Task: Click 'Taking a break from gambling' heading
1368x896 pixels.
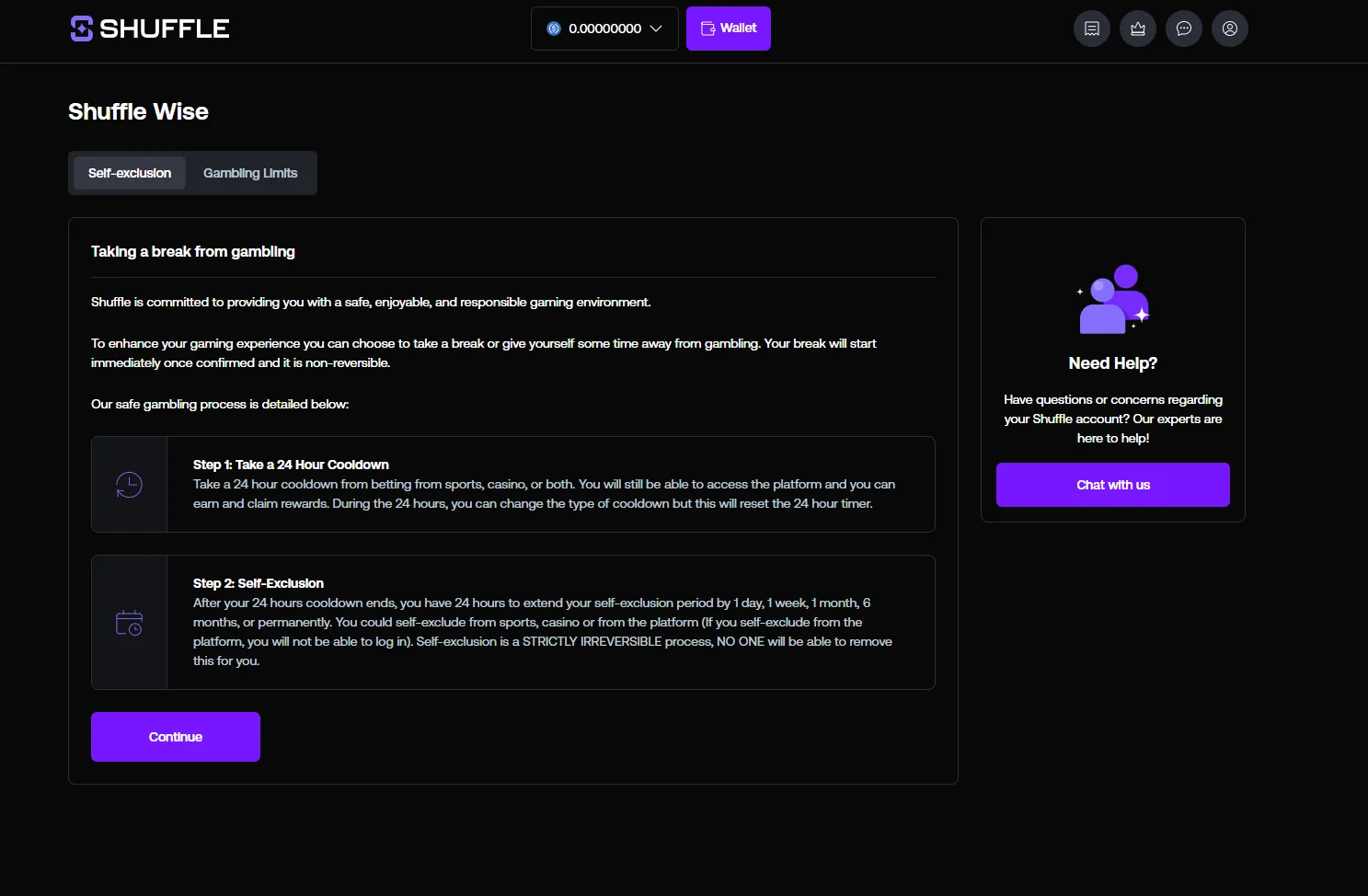Action: 193,251
